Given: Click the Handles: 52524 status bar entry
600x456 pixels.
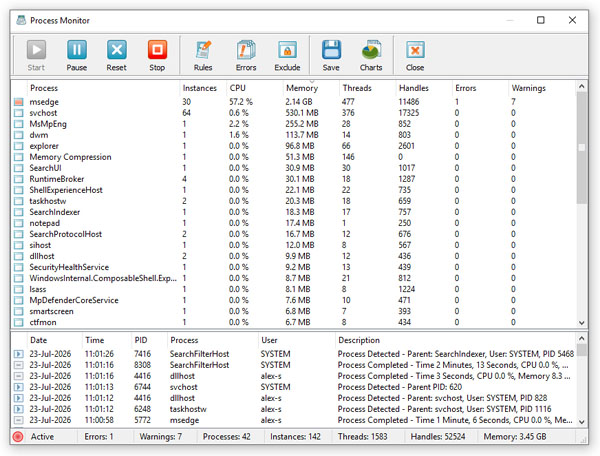Looking at the screenshot, I should coord(438,437).
